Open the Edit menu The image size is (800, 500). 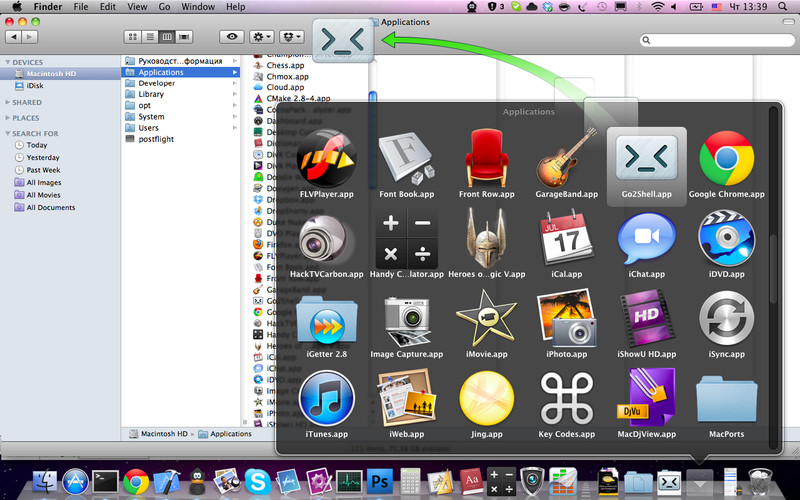coord(108,7)
